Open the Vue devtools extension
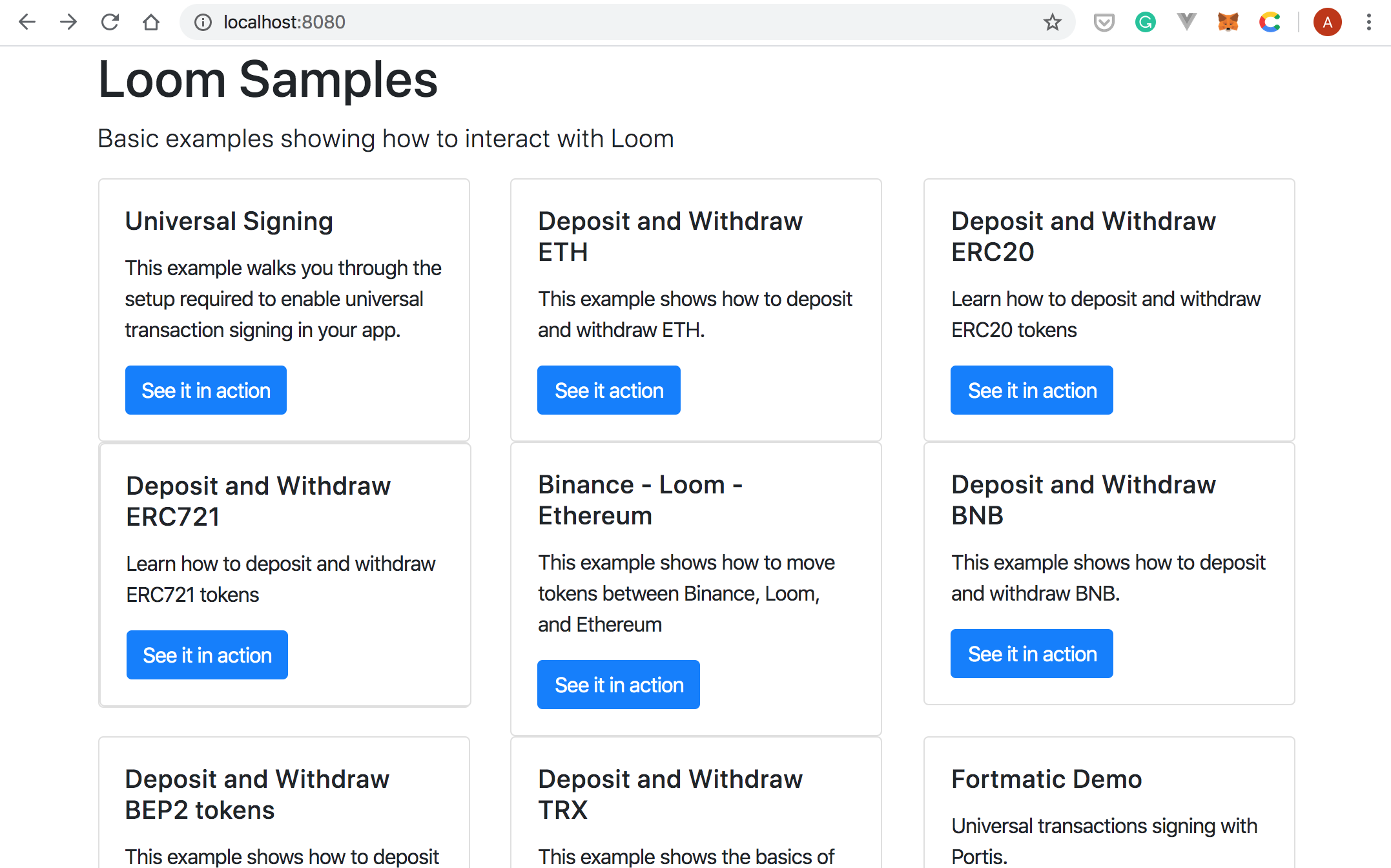This screenshot has height=868, width=1391. (x=1187, y=23)
